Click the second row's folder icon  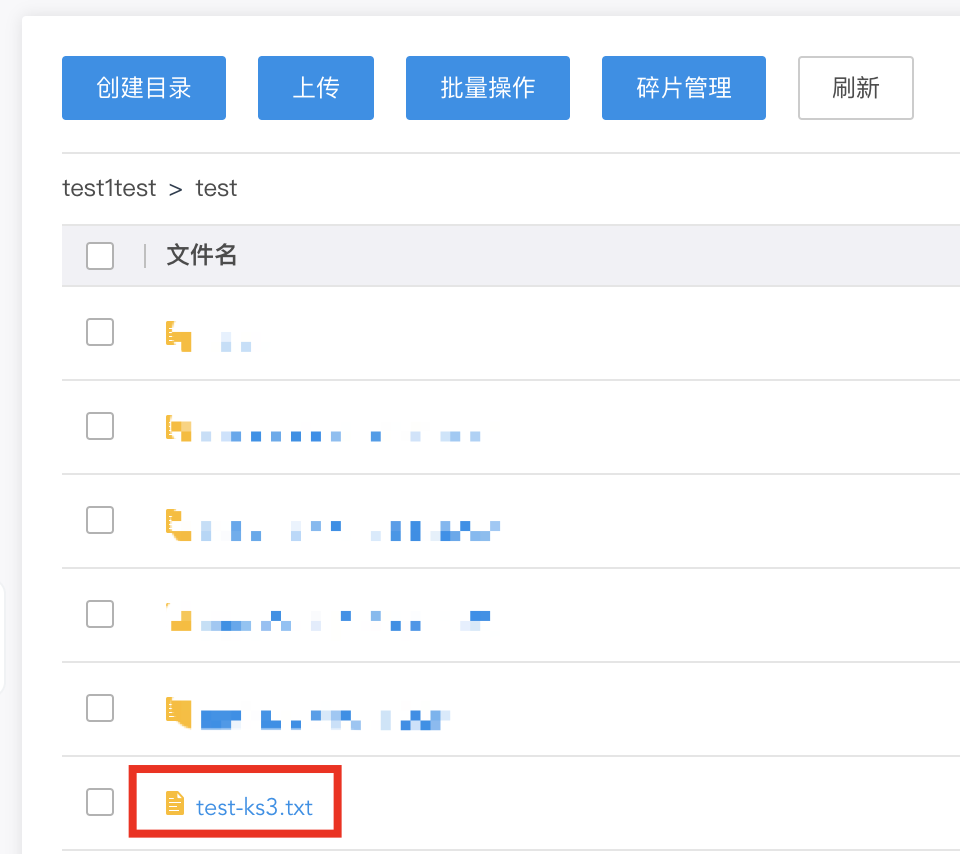pyautogui.click(x=178, y=428)
